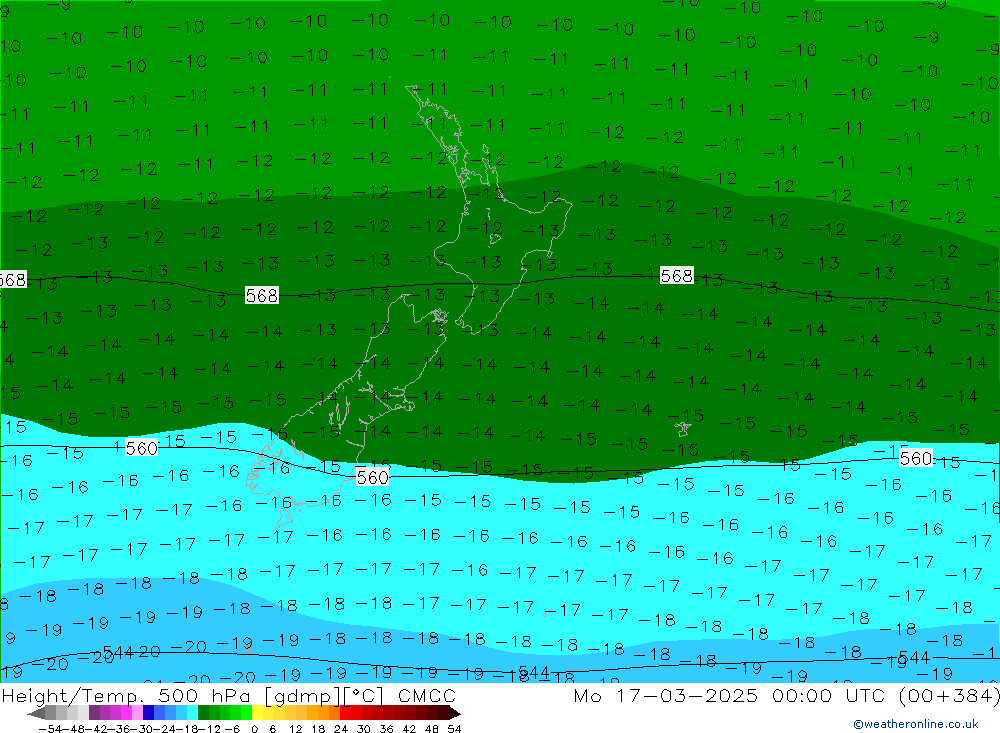Click the chart title 'Height/Temp. 500 hPa'
Screen dimensions: 1000x733
point(128,695)
